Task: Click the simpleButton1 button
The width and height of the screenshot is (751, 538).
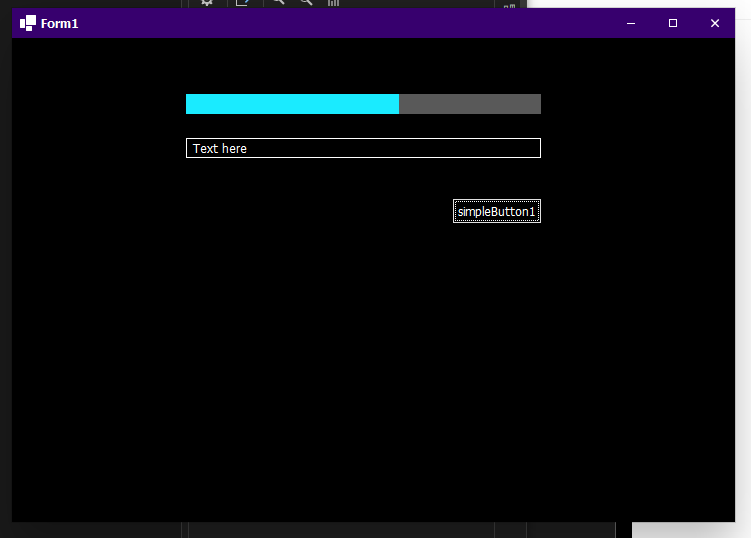Action: click(x=497, y=211)
